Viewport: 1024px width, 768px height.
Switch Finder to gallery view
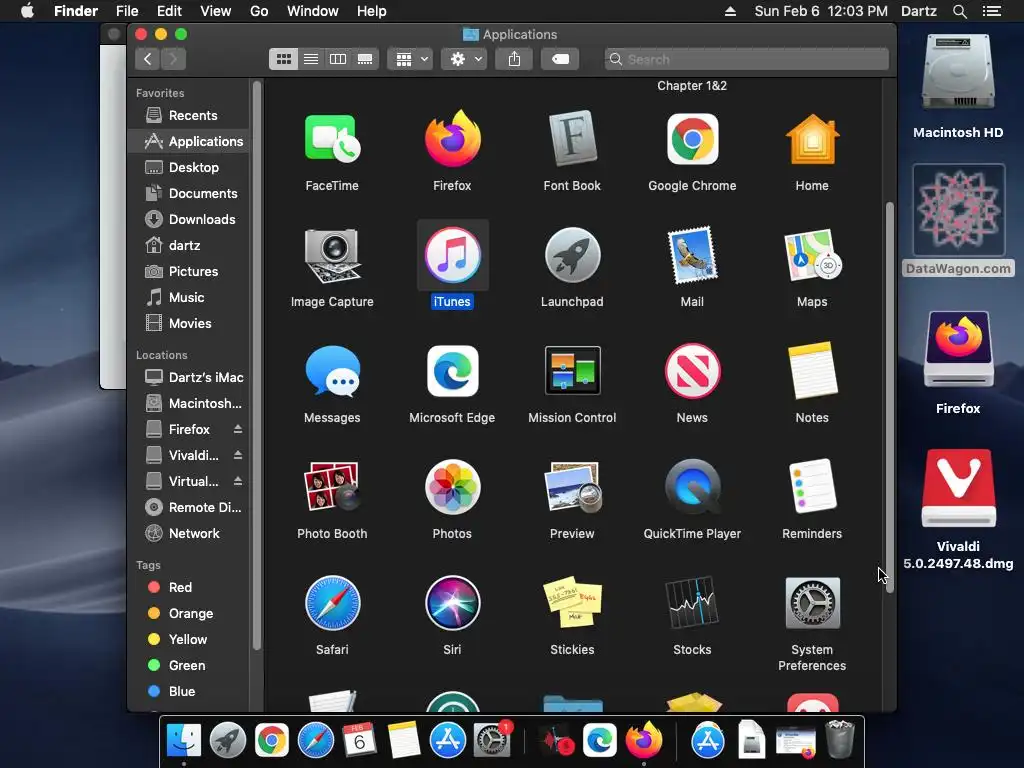click(x=365, y=59)
